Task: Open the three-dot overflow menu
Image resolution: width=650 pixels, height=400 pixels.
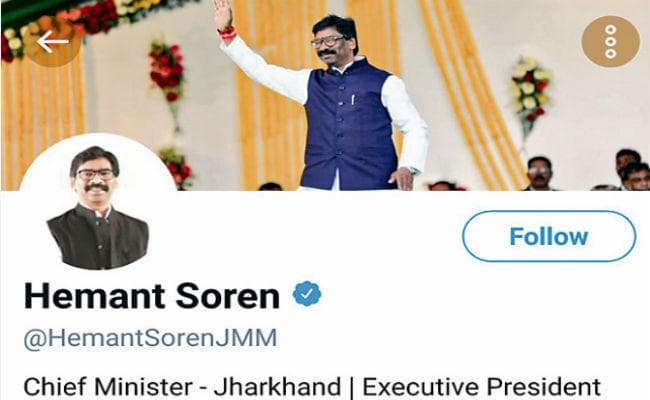Action: (x=610, y=41)
